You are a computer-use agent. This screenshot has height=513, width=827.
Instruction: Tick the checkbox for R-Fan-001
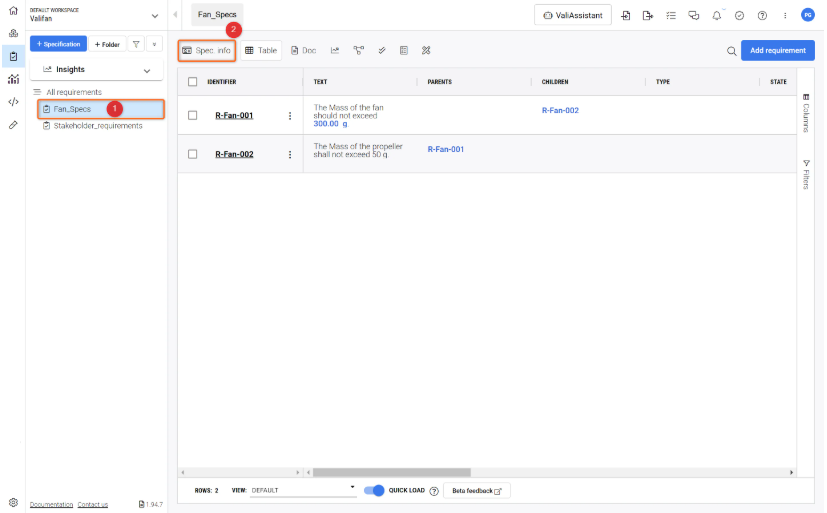coord(193,115)
